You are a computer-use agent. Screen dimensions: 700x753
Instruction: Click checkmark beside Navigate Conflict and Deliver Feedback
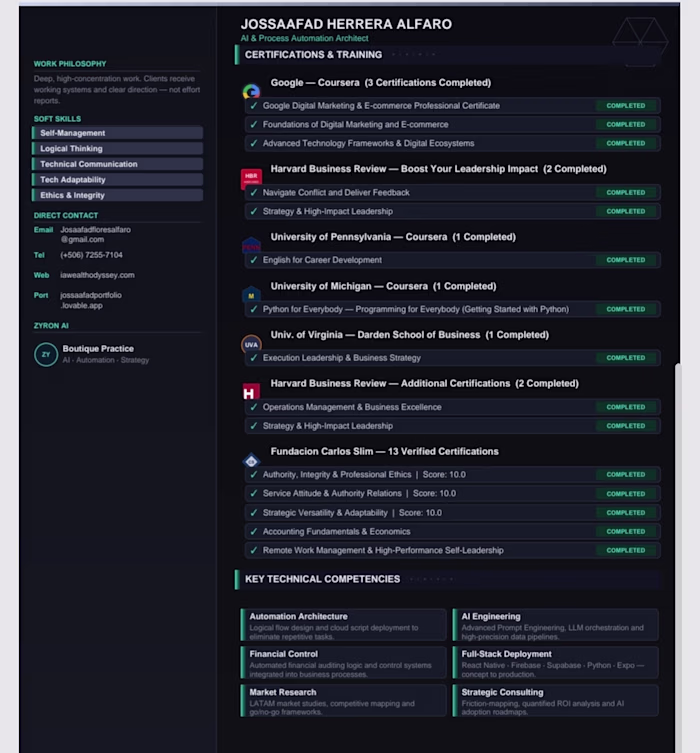point(254,193)
